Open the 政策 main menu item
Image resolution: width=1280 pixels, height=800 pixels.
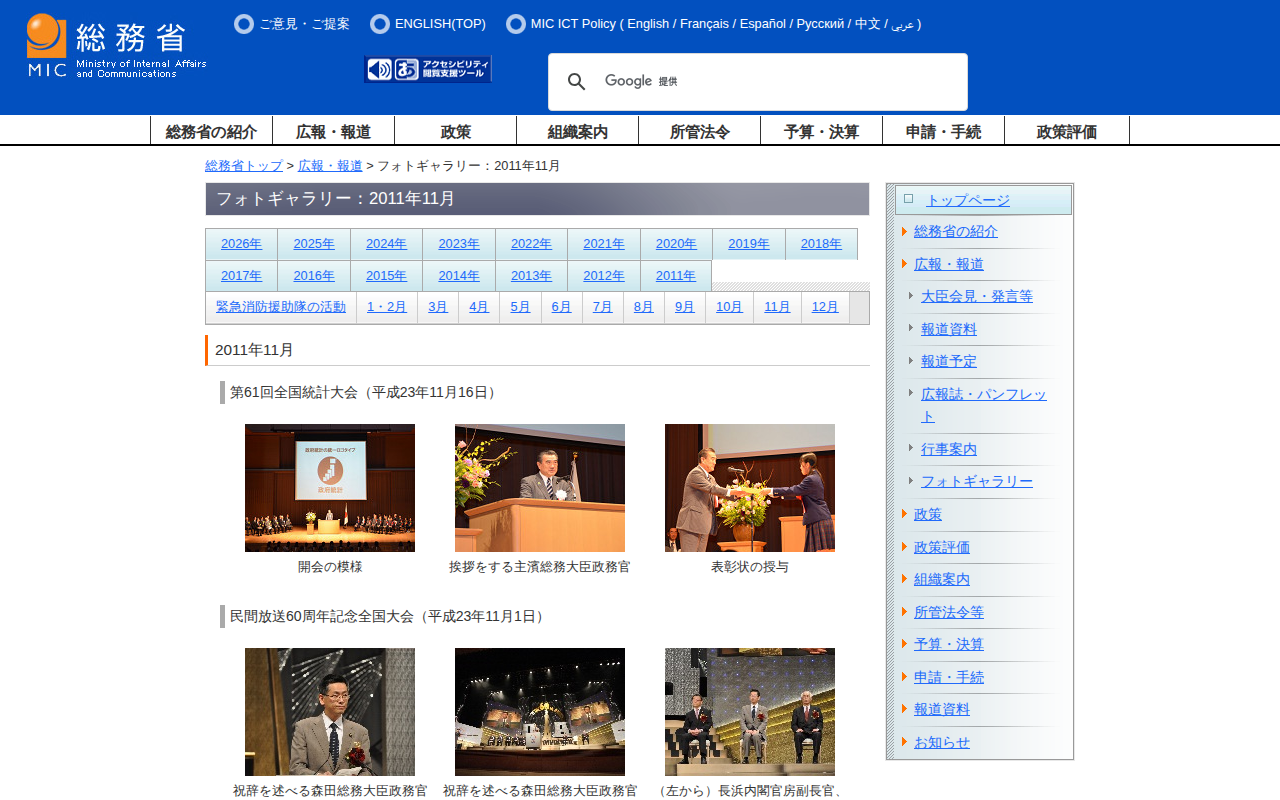pyautogui.click(x=455, y=131)
